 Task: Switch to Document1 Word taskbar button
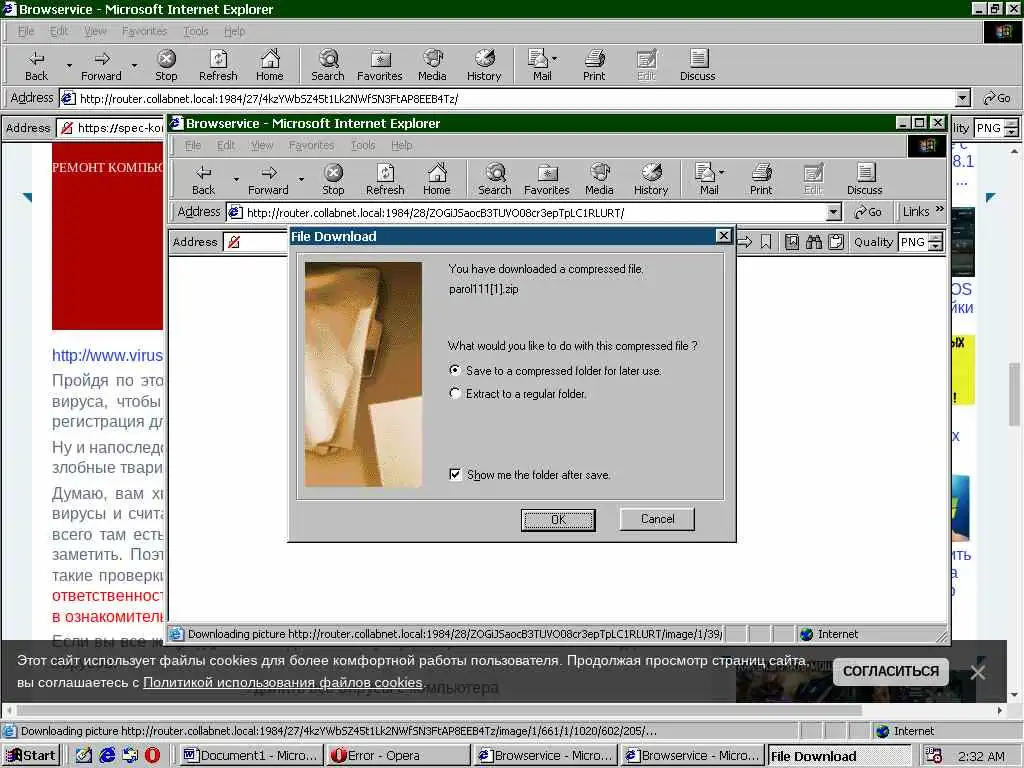click(x=251, y=756)
